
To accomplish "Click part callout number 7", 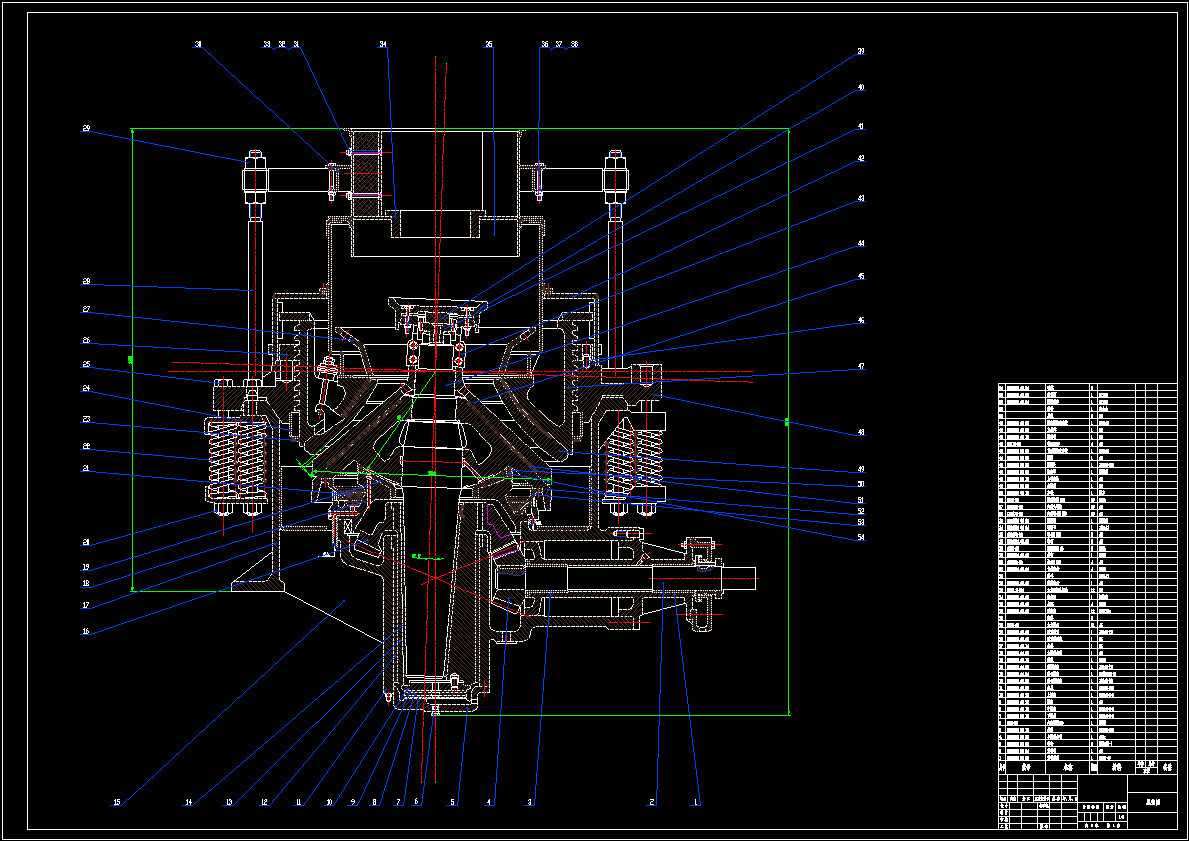I will [x=397, y=802].
